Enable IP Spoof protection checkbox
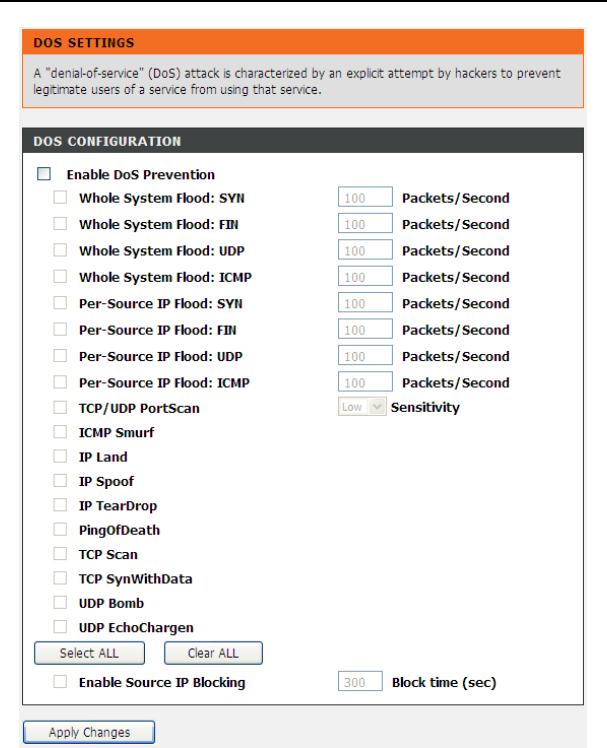The width and height of the screenshot is (607, 748). [x=60, y=481]
